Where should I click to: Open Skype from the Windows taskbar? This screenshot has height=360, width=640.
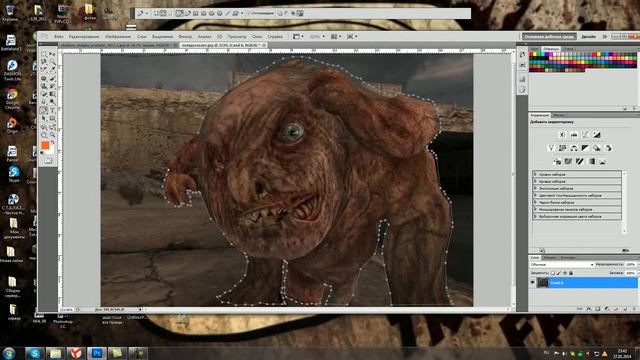(35, 353)
